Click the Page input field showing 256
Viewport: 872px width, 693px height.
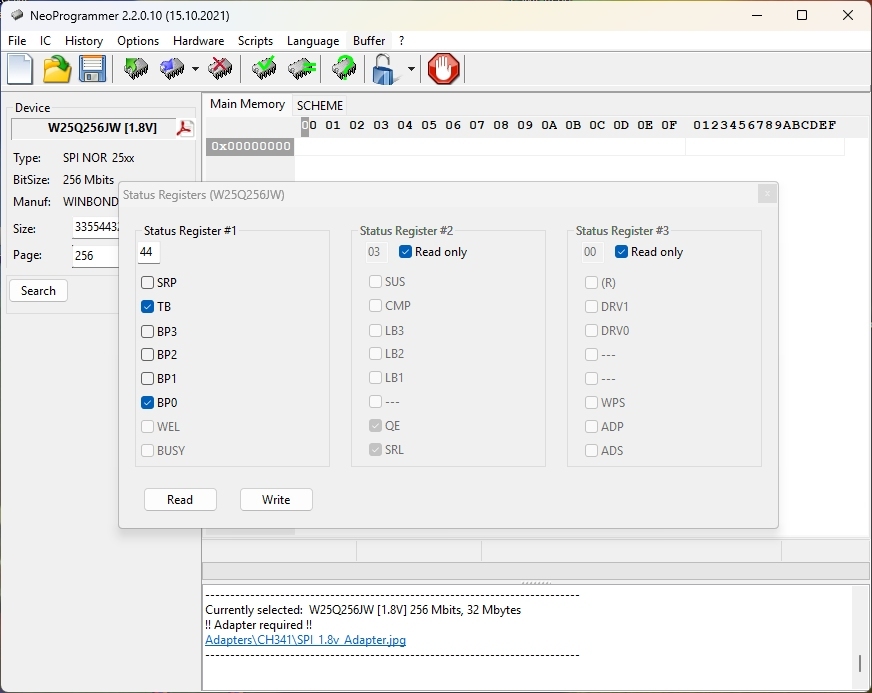tap(96, 256)
